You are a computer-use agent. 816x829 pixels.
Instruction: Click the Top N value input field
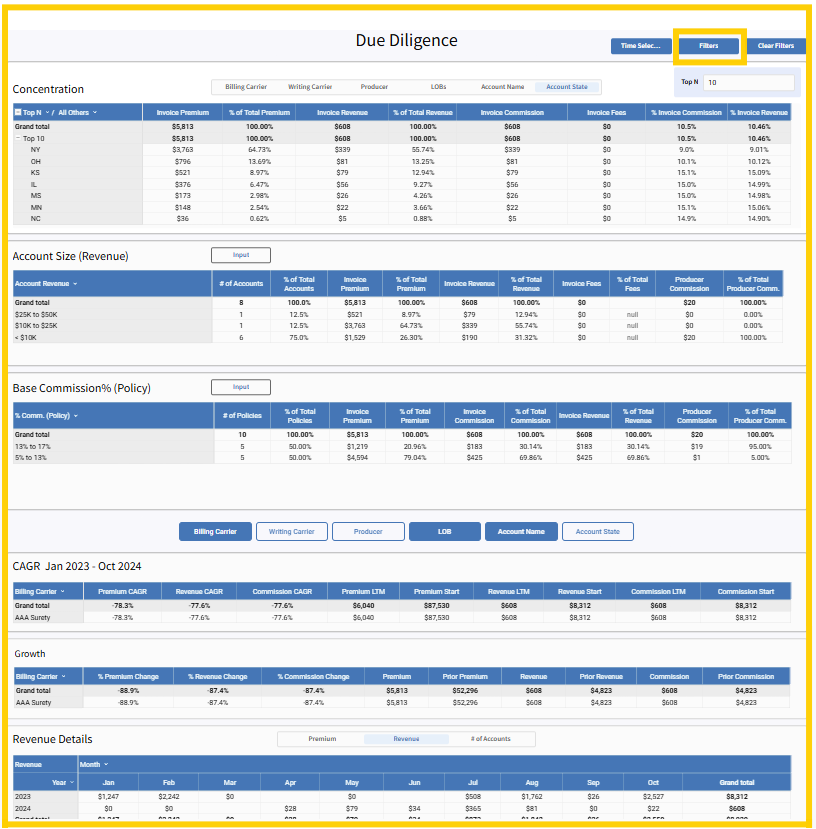coord(749,82)
